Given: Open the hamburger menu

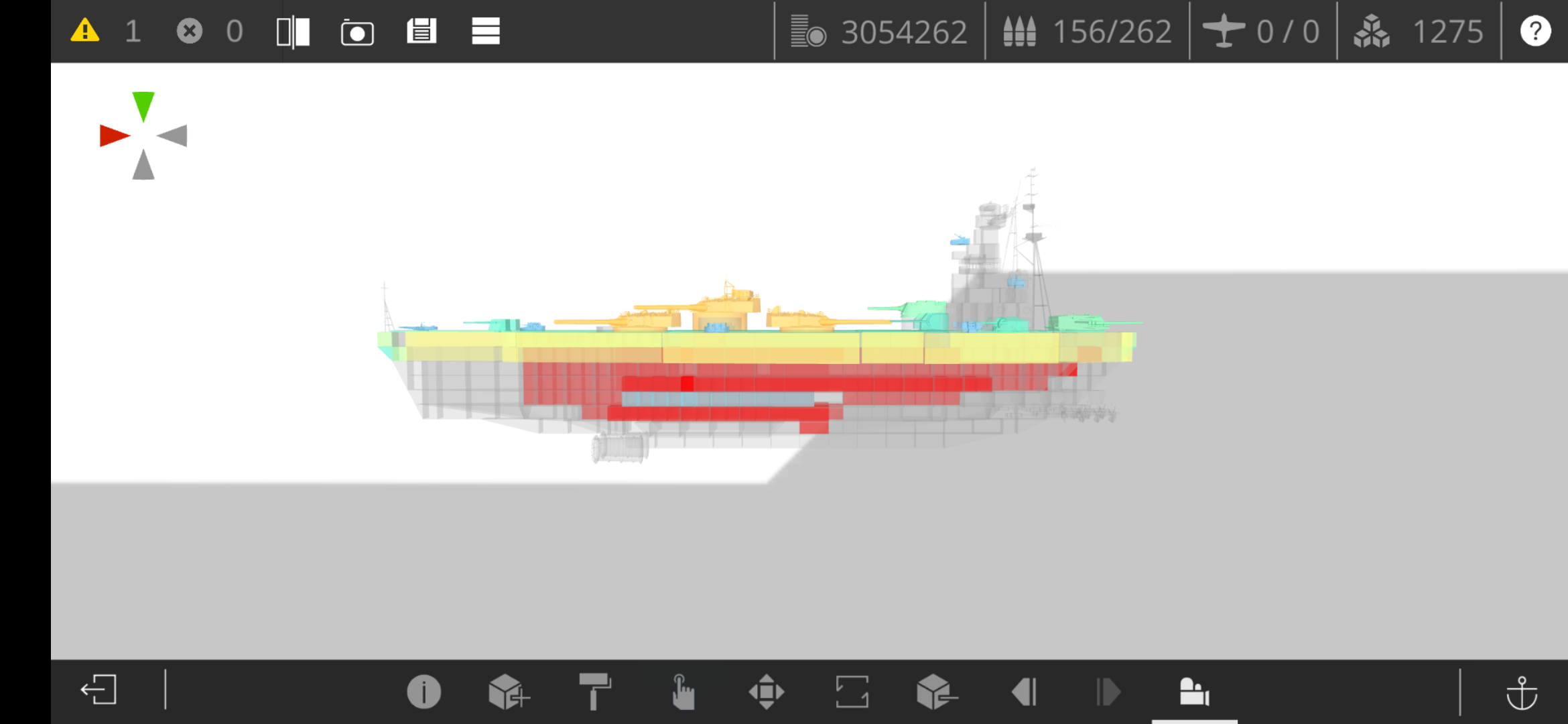Looking at the screenshot, I should pos(486,31).
